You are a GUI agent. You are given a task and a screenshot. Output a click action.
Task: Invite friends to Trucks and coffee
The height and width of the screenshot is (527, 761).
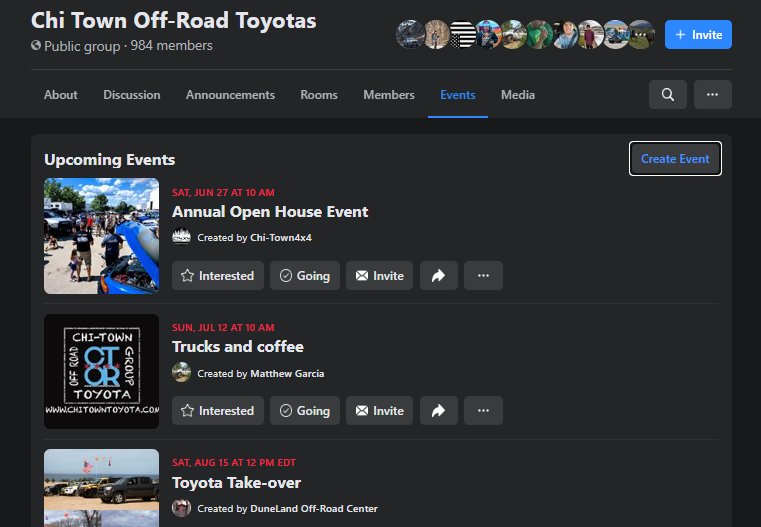tap(379, 411)
